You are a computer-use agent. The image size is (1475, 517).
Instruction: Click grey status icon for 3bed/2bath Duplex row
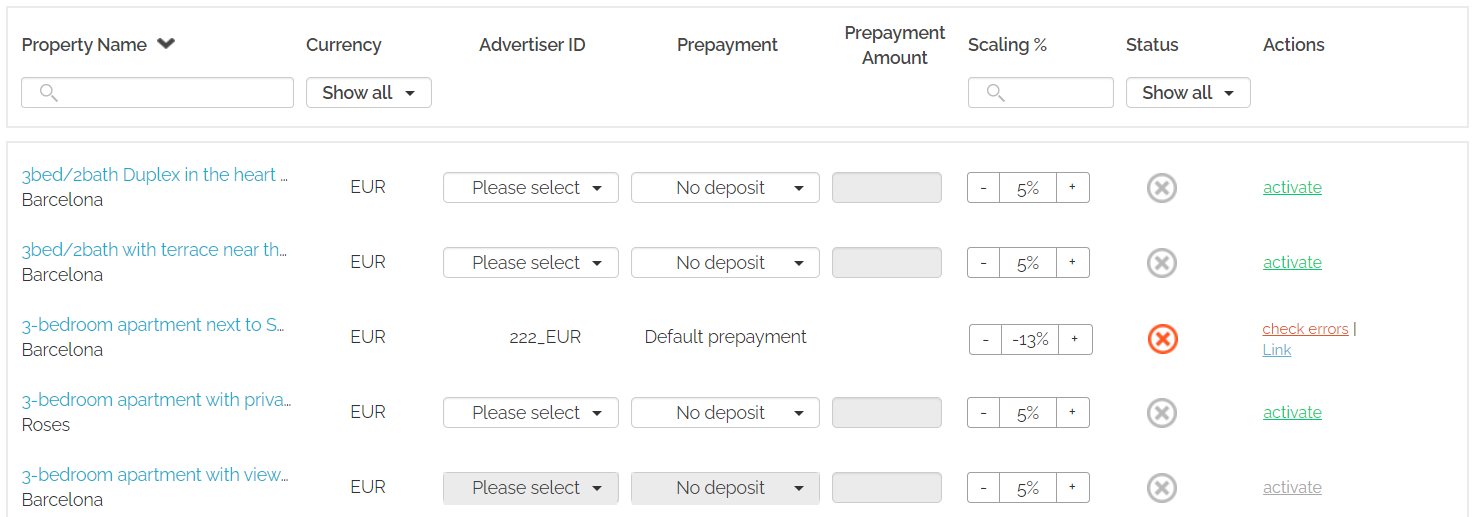[1161, 188]
